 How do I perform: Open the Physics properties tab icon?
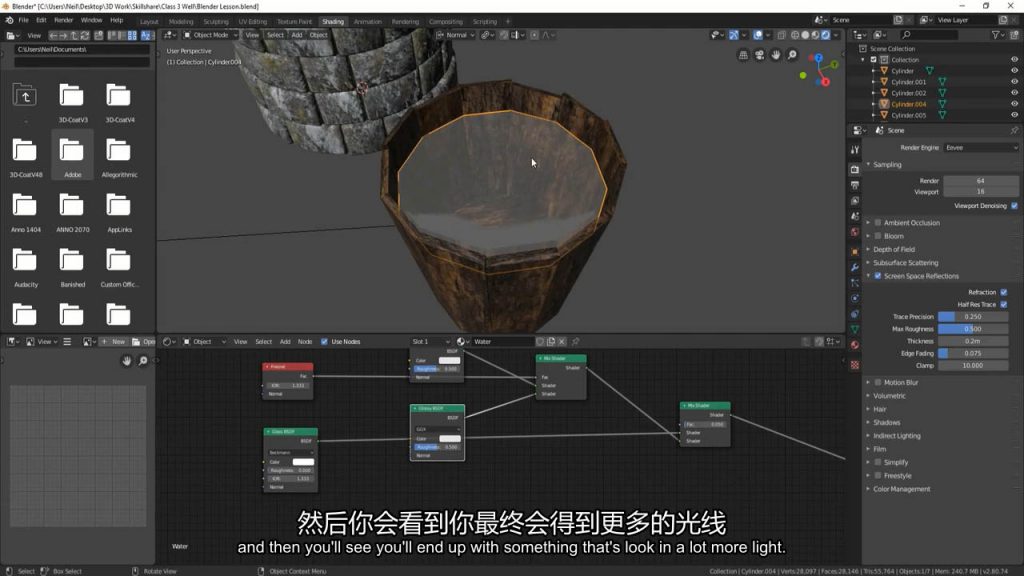855,298
